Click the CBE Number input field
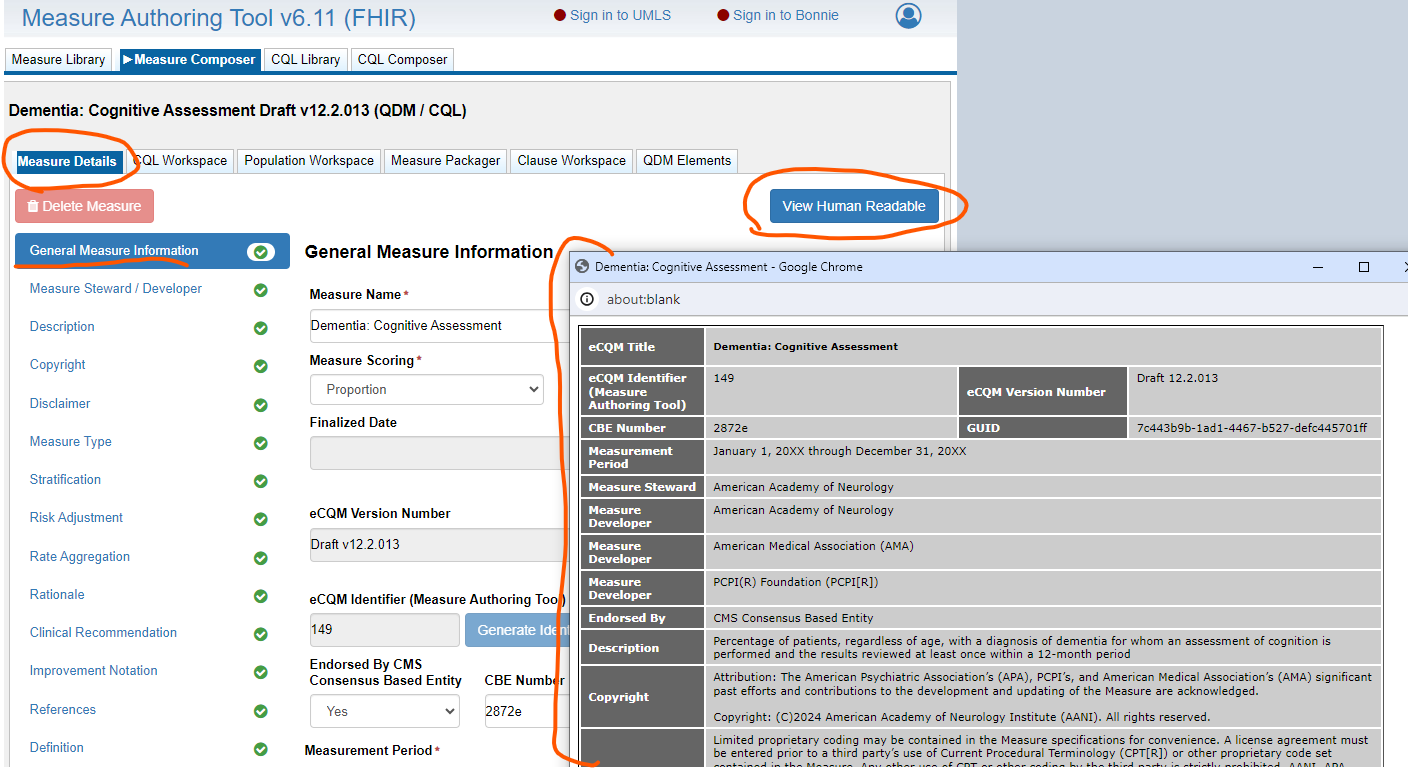Viewport: 1408px width, 769px height. pyautogui.click(x=520, y=712)
